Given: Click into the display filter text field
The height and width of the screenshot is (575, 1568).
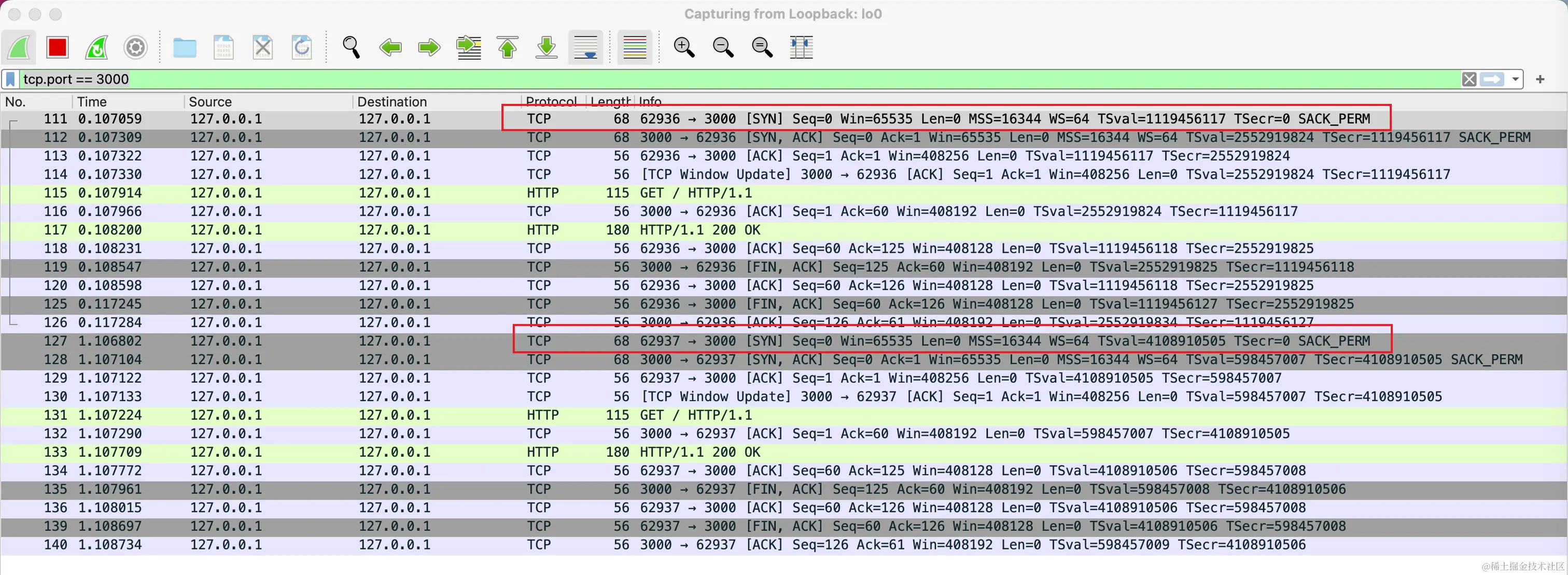Looking at the screenshot, I should click(x=731, y=79).
